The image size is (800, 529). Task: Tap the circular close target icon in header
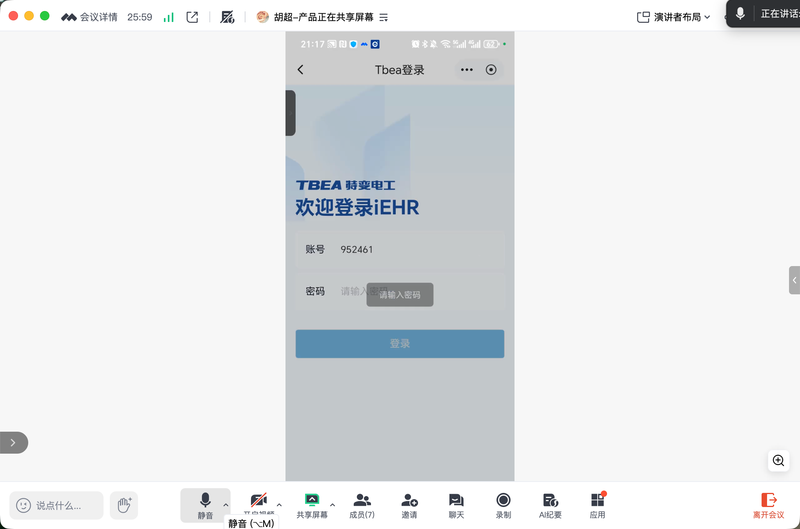[x=491, y=70]
